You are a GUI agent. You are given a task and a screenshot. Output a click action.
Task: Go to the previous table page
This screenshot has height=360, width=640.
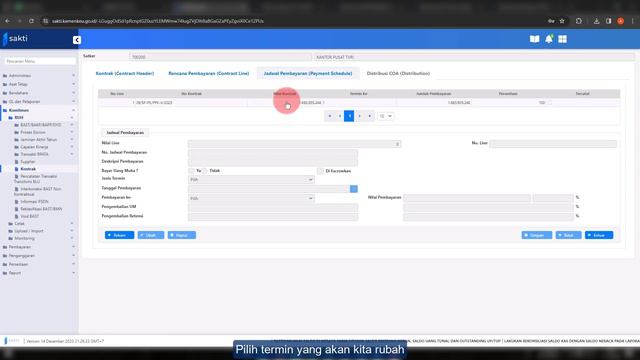pyautogui.click(x=340, y=116)
